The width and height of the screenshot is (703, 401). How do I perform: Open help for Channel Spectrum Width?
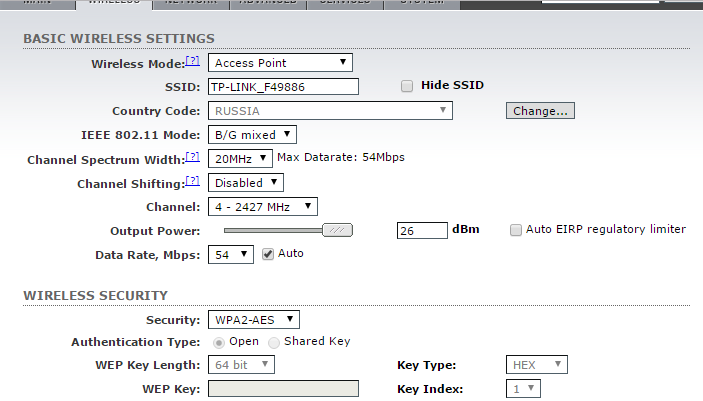(193, 157)
